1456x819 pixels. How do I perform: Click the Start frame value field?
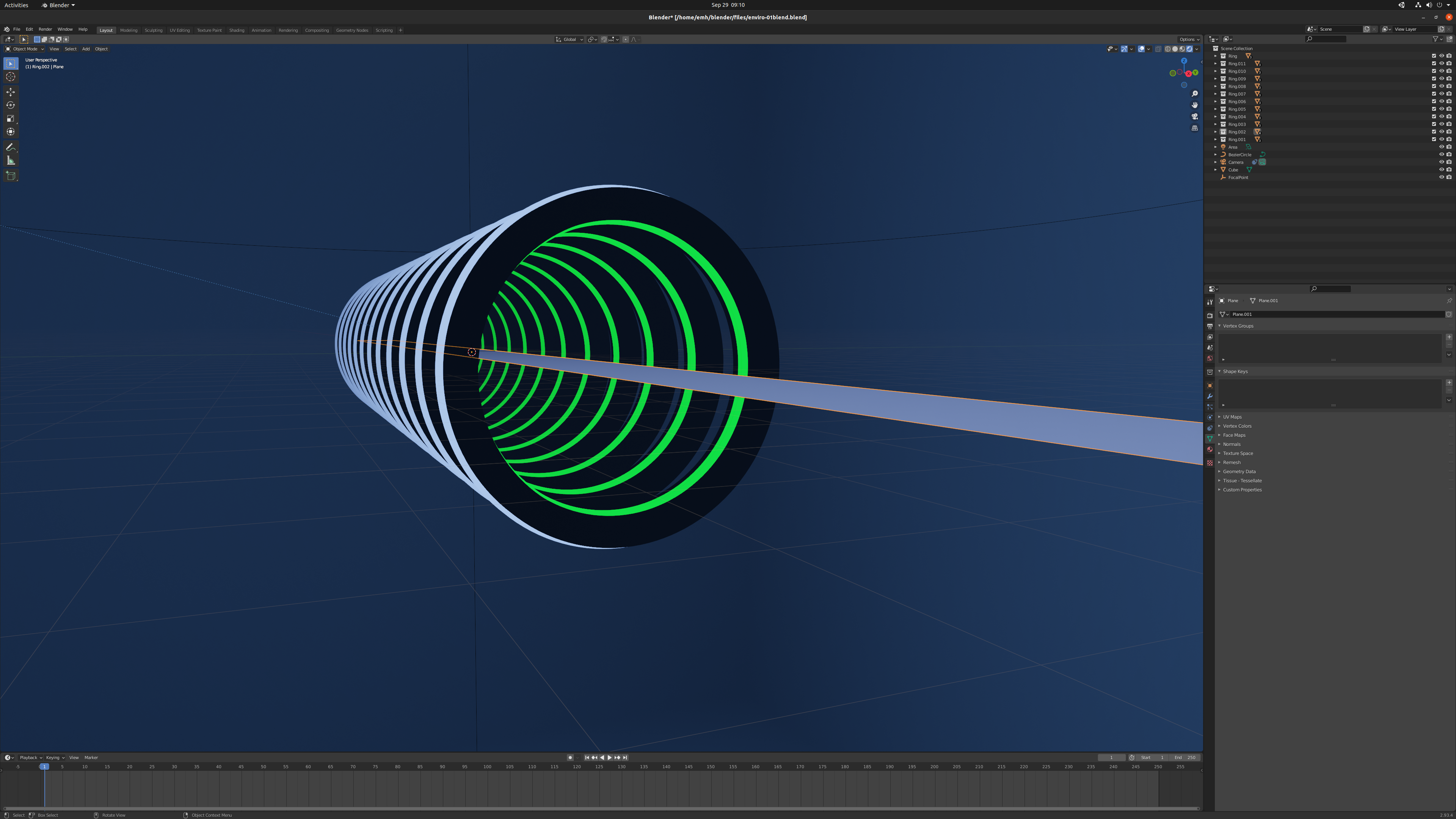click(1153, 758)
